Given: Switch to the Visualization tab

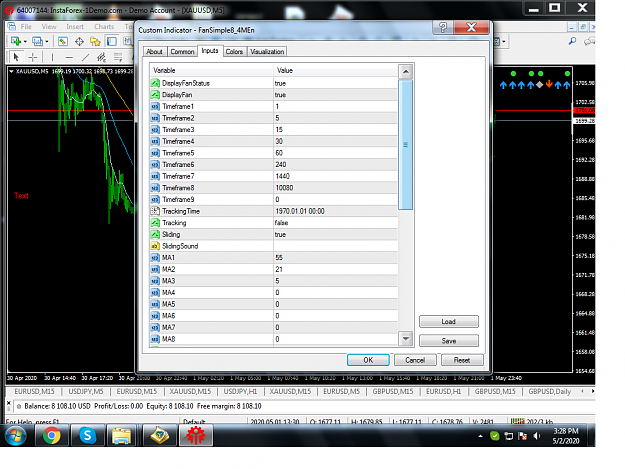Looking at the screenshot, I should click(x=267, y=52).
